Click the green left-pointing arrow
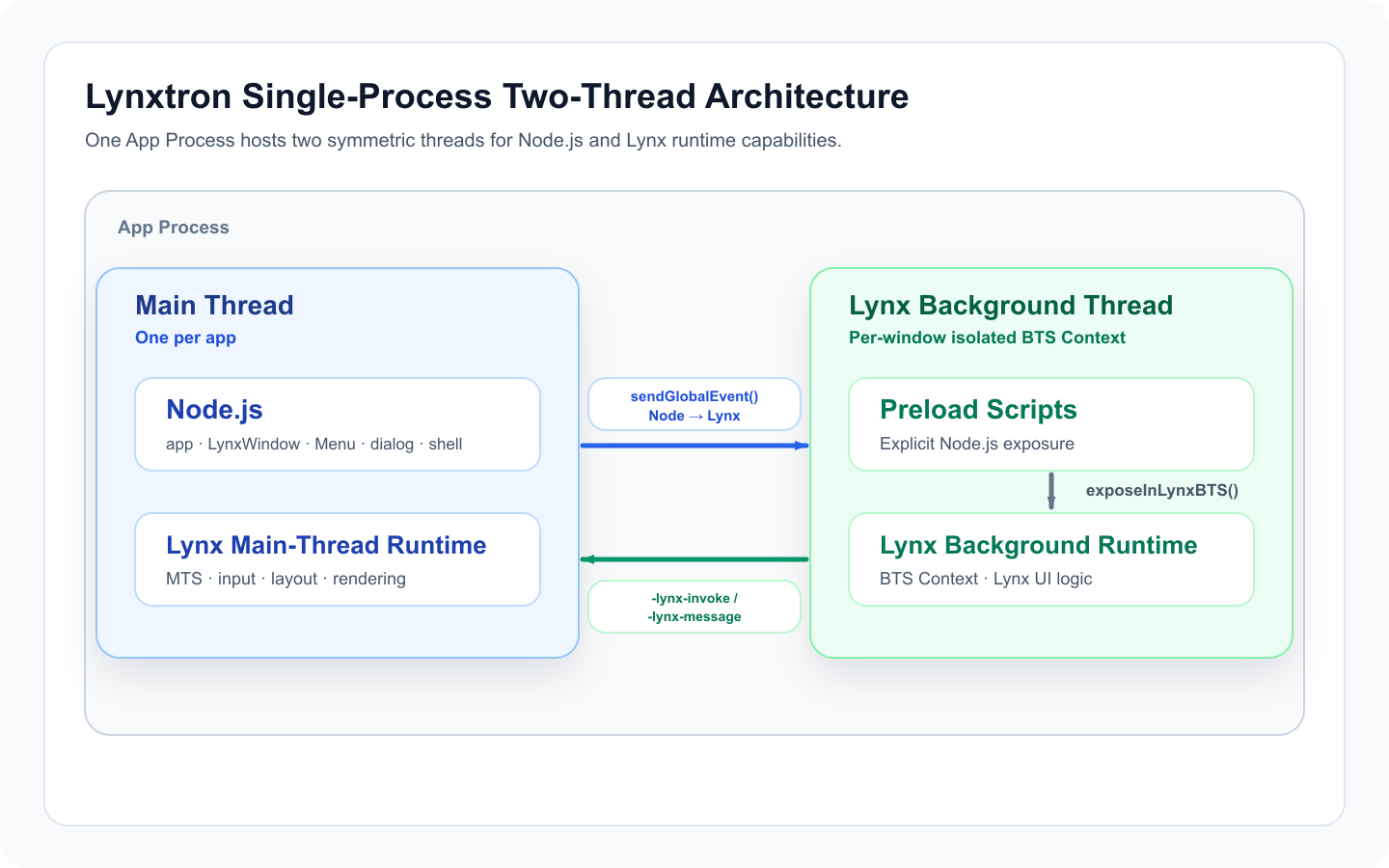The width and height of the screenshot is (1389, 868). [x=694, y=559]
